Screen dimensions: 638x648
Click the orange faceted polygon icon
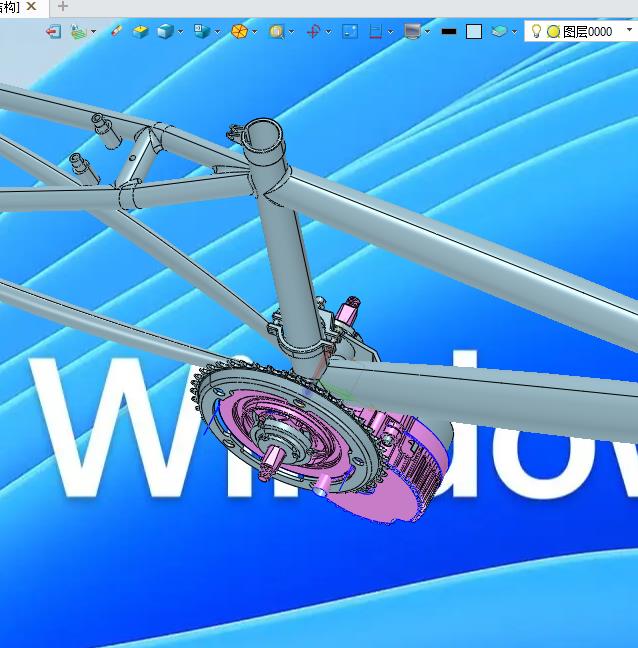[x=239, y=31]
